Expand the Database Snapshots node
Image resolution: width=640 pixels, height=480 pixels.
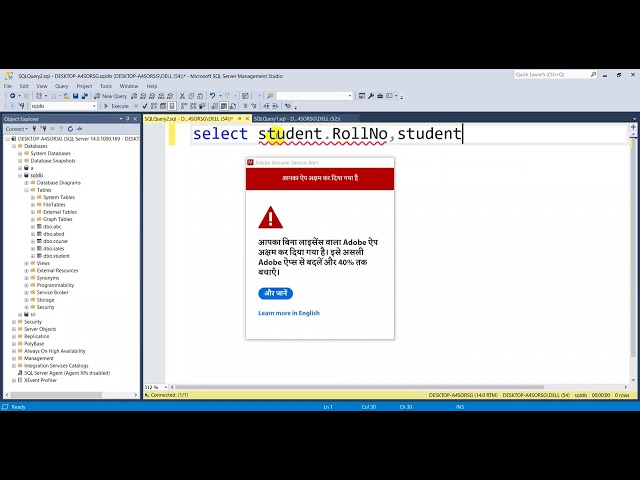point(20,161)
